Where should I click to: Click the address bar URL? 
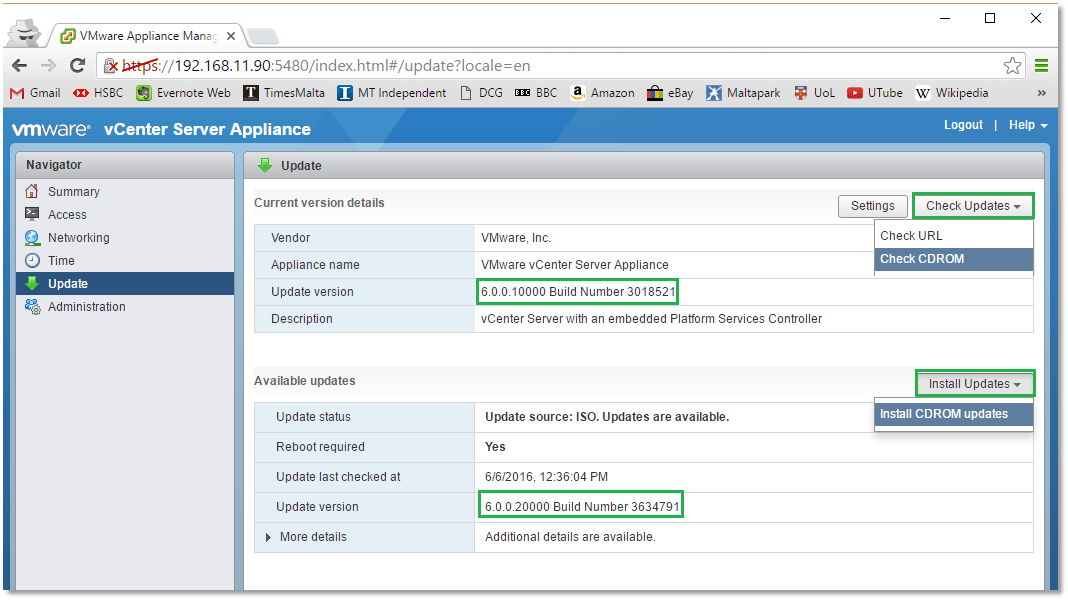(x=326, y=65)
